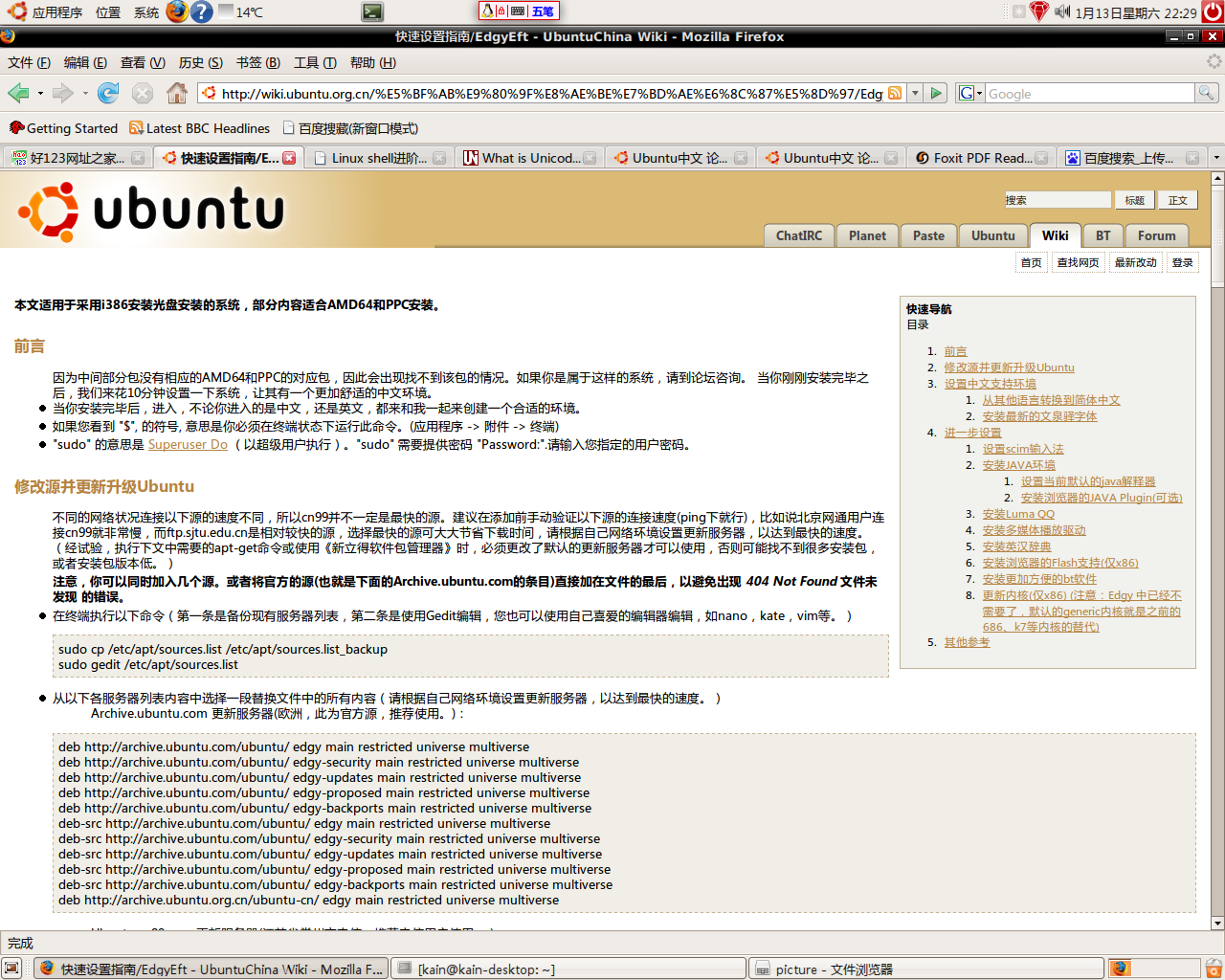Click the stop loading icon

tap(143, 93)
